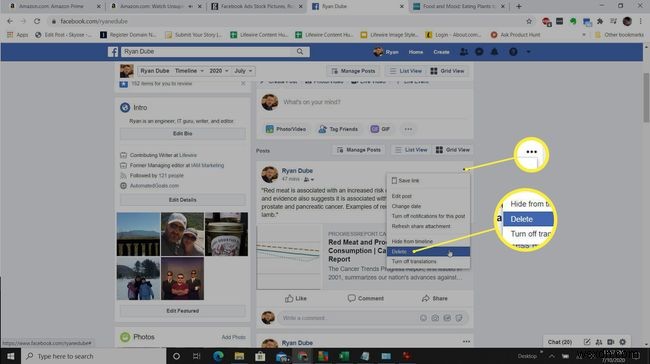Open featured photo of three men in sunglasses
Viewport: 650px width, 364px height.
tap(182, 279)
